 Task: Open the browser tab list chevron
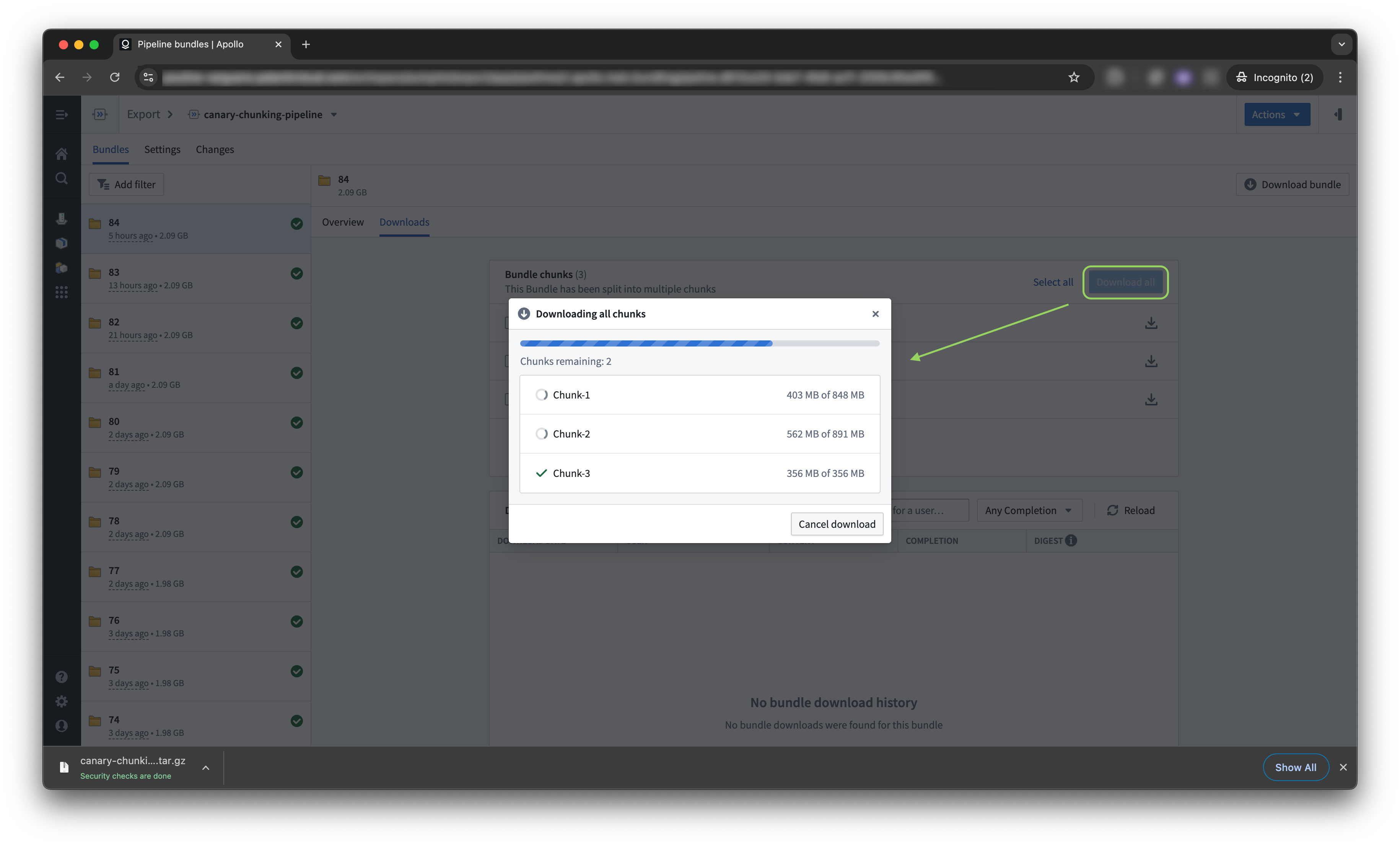(x=1341, y=44)
